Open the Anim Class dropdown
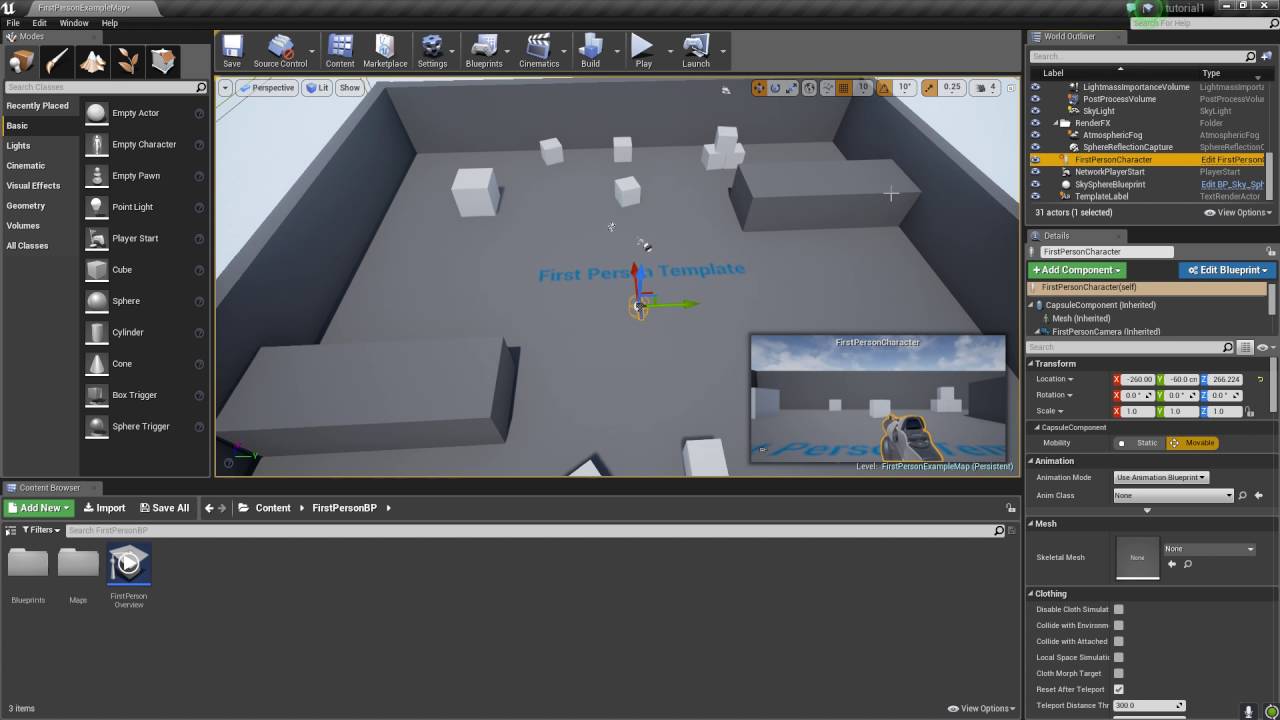Screen dimensions: 1280x720 1174,495
